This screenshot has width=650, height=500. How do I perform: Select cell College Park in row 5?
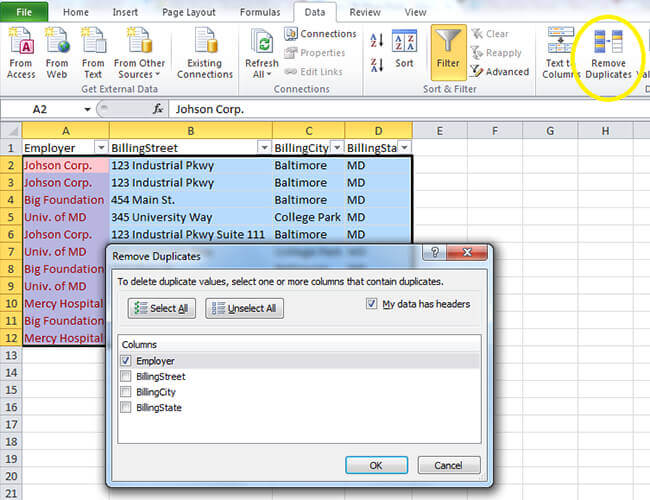tap(308, 217)
